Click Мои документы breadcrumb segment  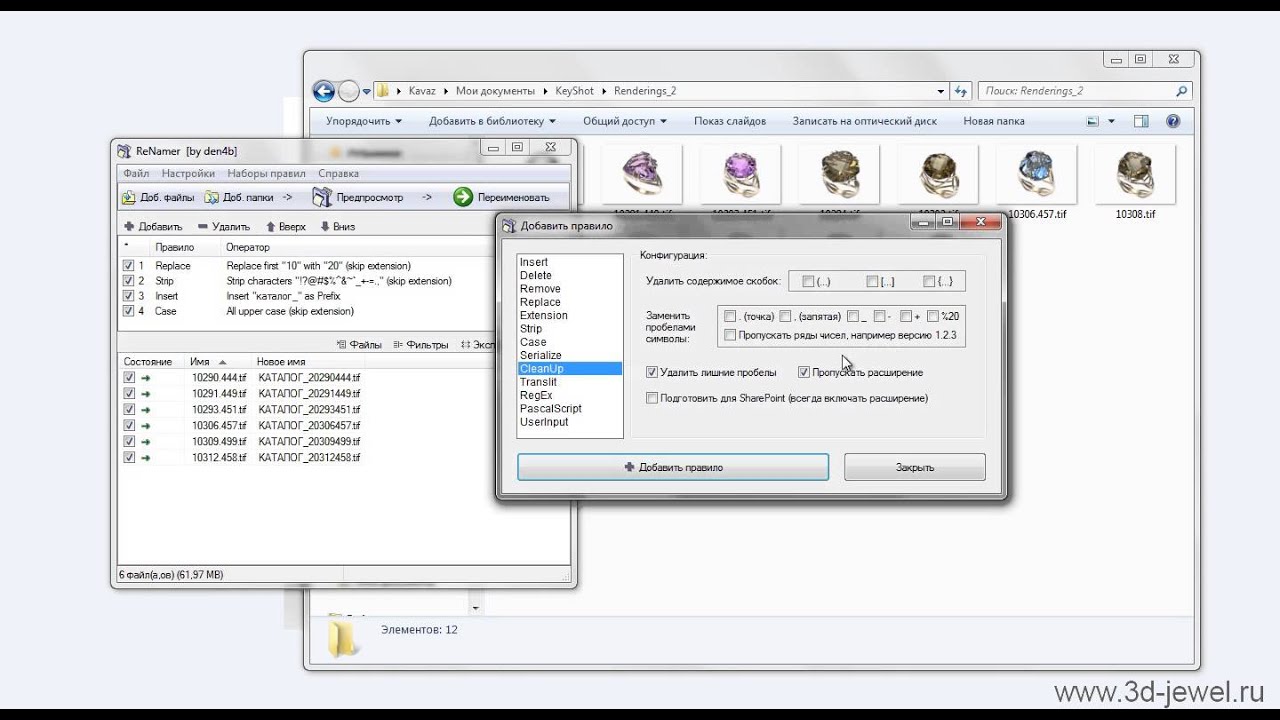495,91
